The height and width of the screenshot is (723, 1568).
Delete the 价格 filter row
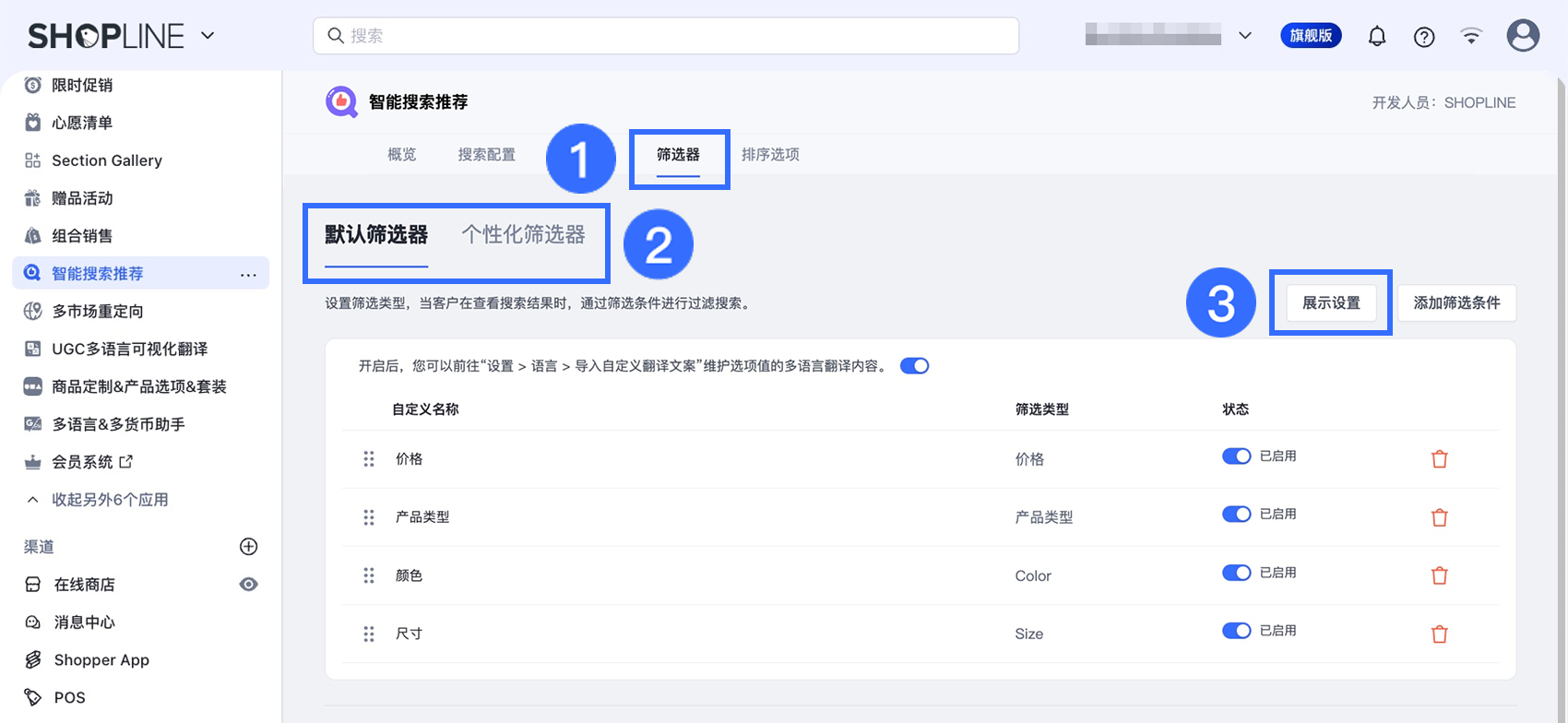click(x=1439, y=459)
